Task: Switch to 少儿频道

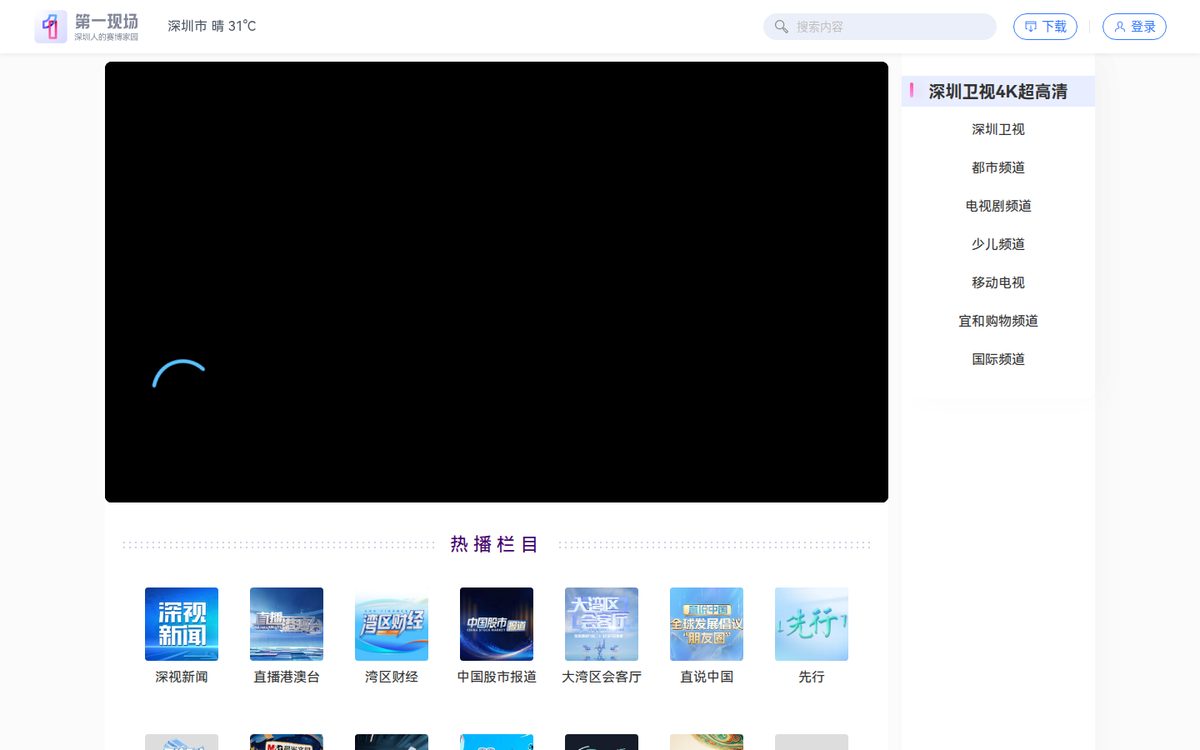Action: [x=998, y=244]
